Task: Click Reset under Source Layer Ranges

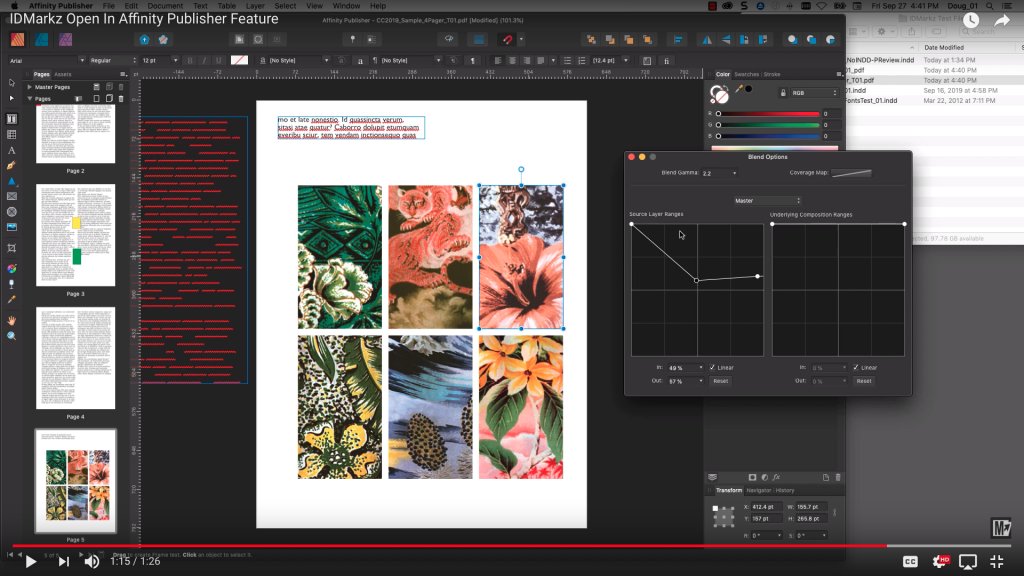Action: click(x=721, y=381)
